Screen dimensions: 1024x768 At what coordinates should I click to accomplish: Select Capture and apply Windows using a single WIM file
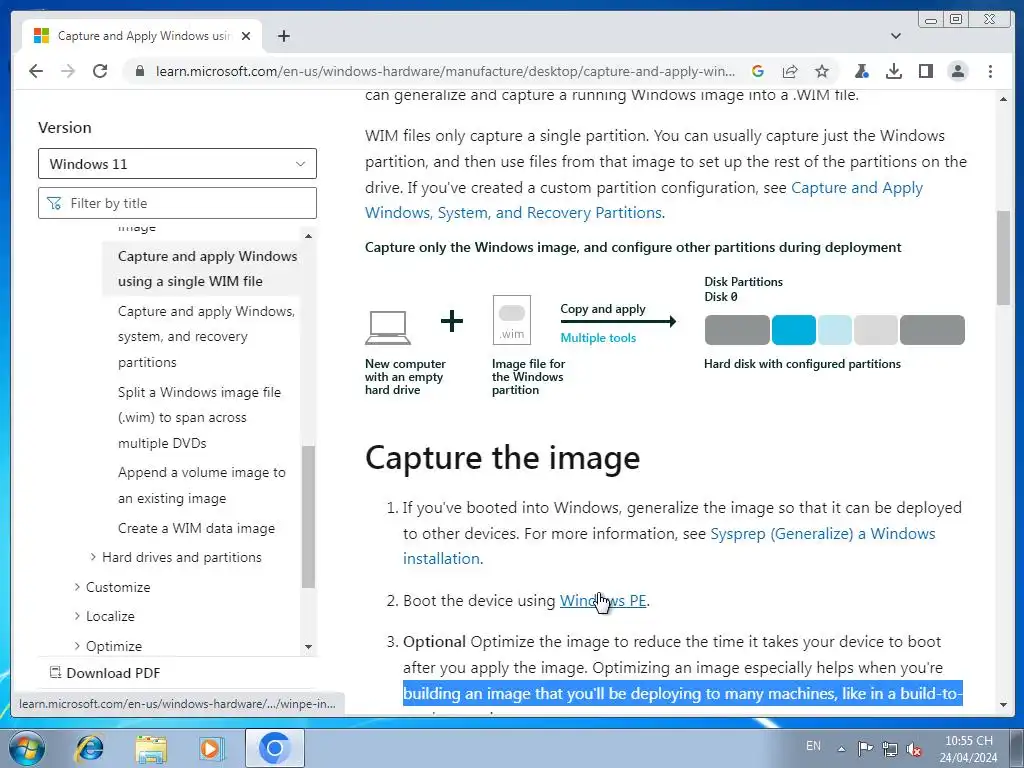[208, 268]
